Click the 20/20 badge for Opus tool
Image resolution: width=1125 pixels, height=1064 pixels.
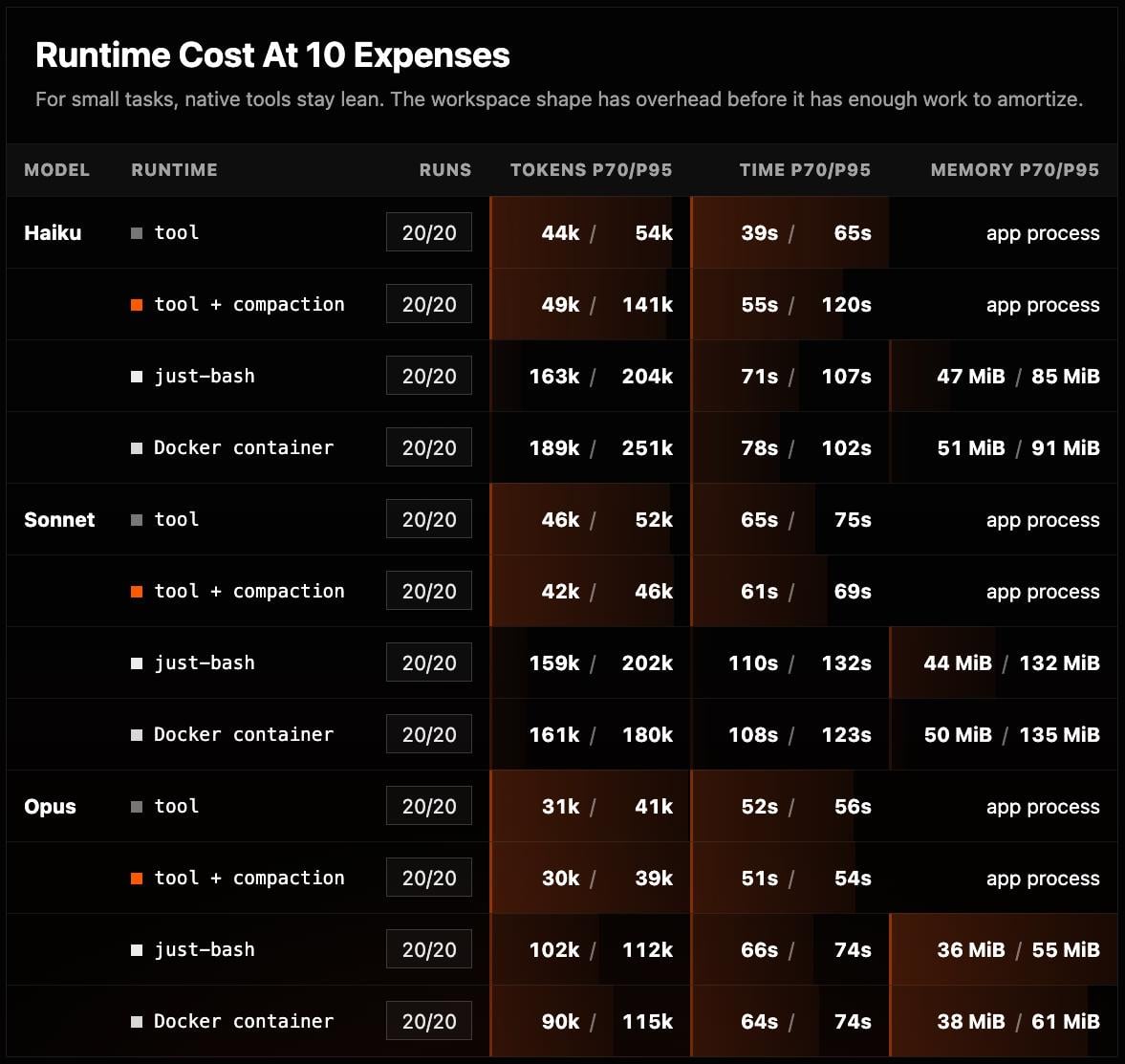click(429, 806)
